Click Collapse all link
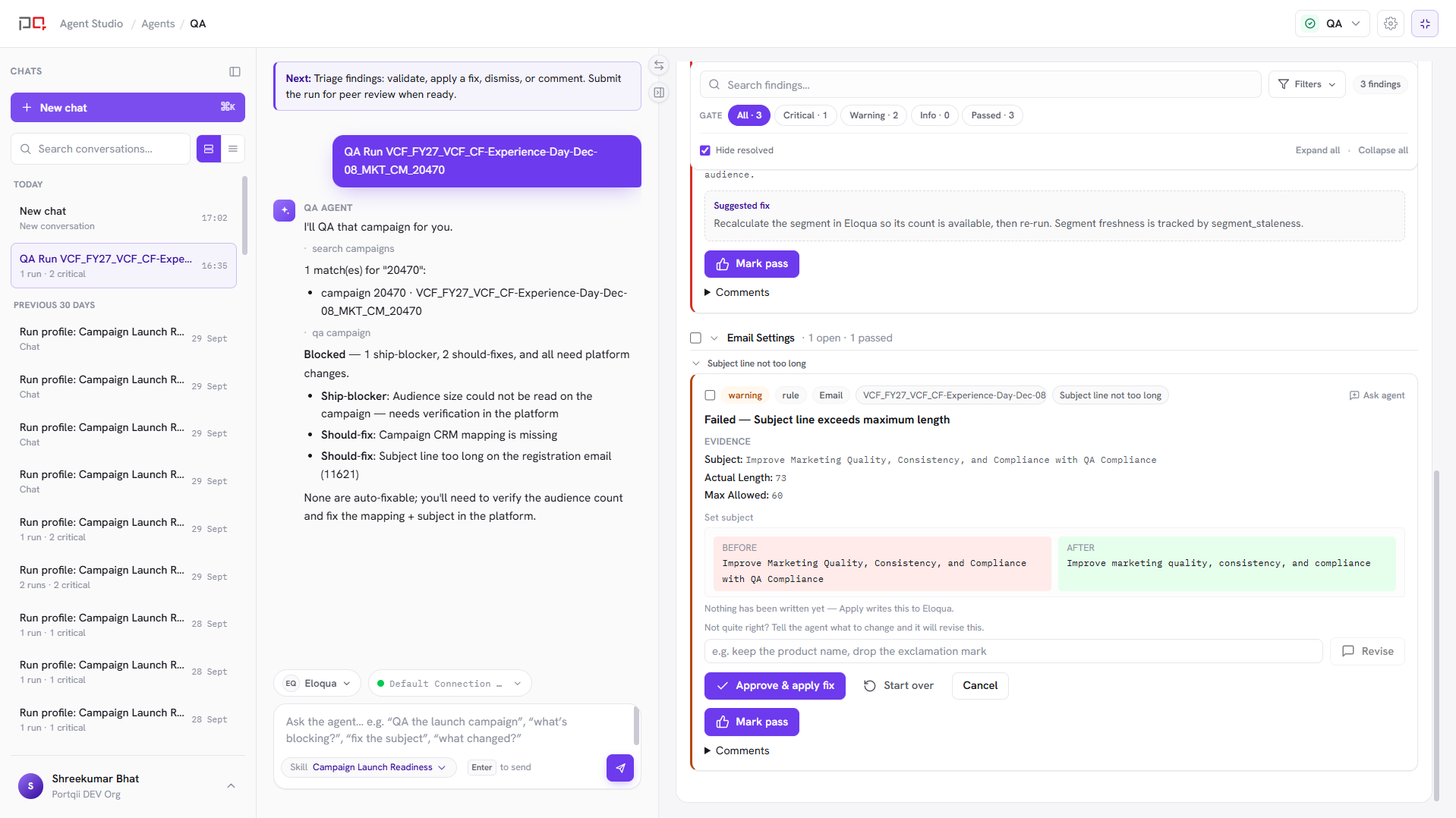 (1382, 150)
